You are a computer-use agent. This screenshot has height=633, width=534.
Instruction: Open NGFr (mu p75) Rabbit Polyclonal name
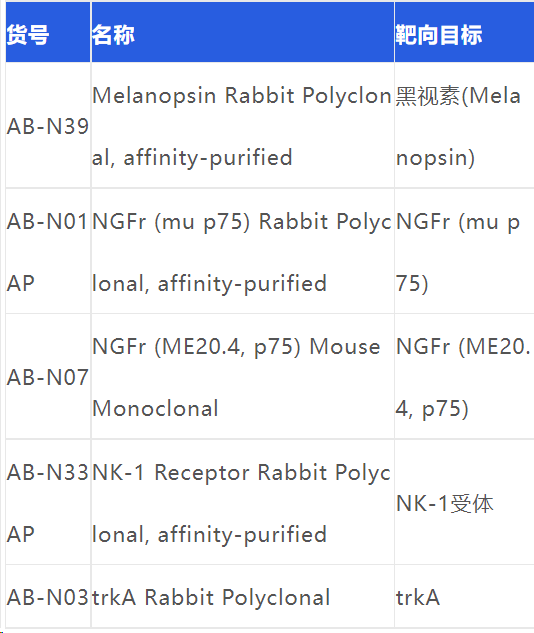click(242, 252)
